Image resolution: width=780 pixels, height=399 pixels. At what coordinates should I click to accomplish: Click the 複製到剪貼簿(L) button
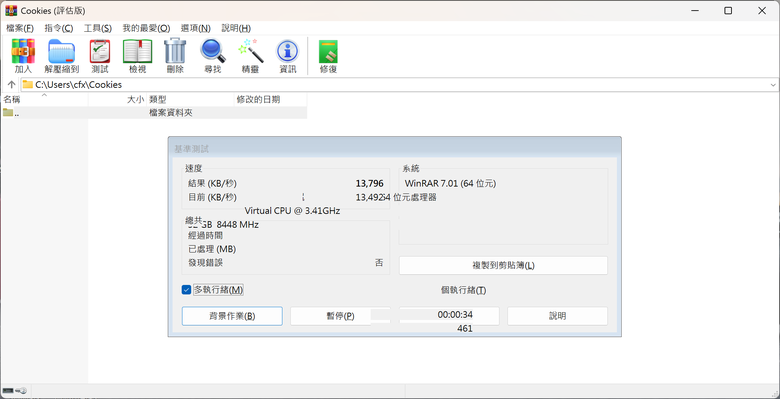pos(503,265)
